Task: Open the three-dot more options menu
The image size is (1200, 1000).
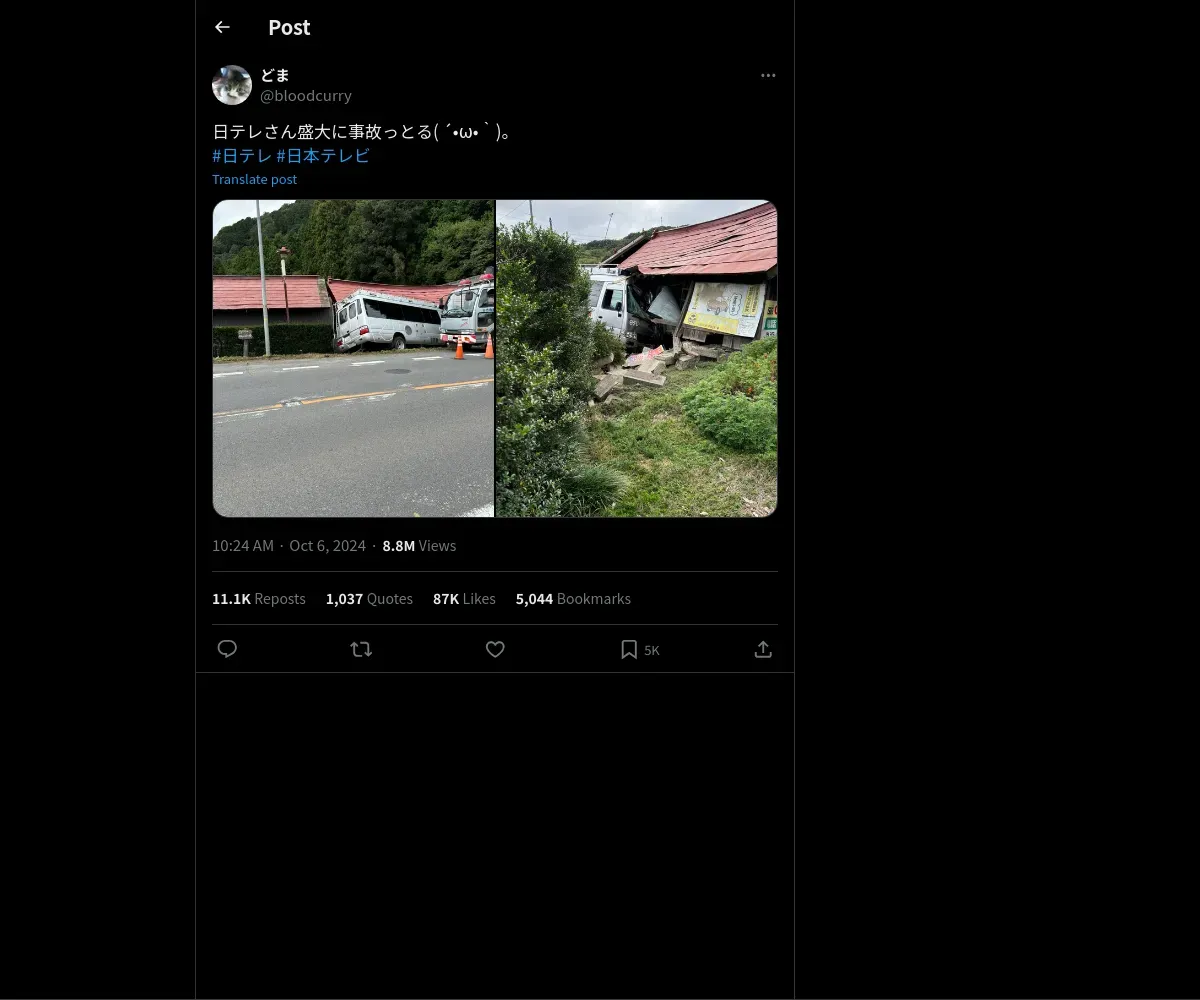Action: click(x=768, y=75)
